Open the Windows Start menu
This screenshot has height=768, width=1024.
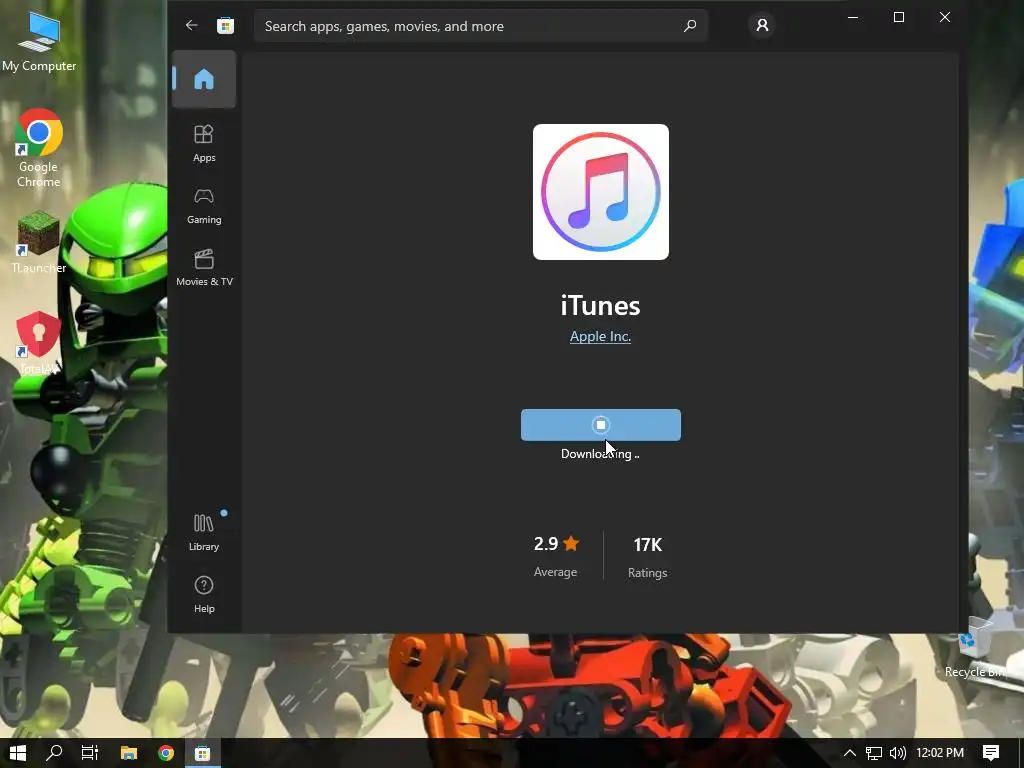point(18,753)
